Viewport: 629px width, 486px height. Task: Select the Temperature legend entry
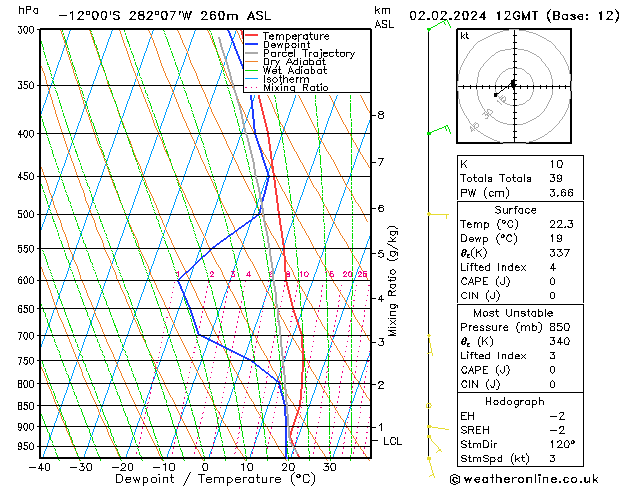coord(296,36)
